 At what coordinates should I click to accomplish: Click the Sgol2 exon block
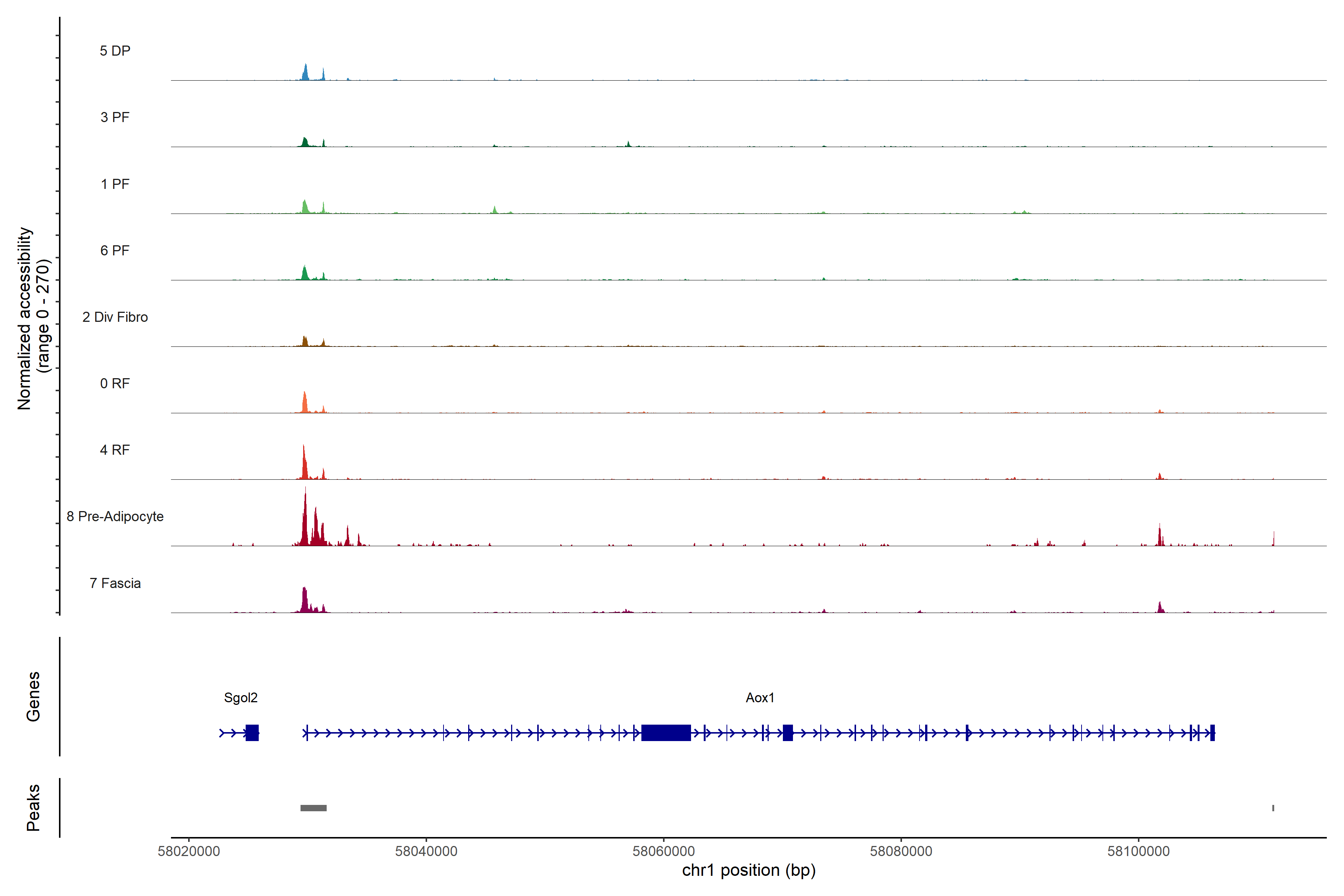(252, 732)
